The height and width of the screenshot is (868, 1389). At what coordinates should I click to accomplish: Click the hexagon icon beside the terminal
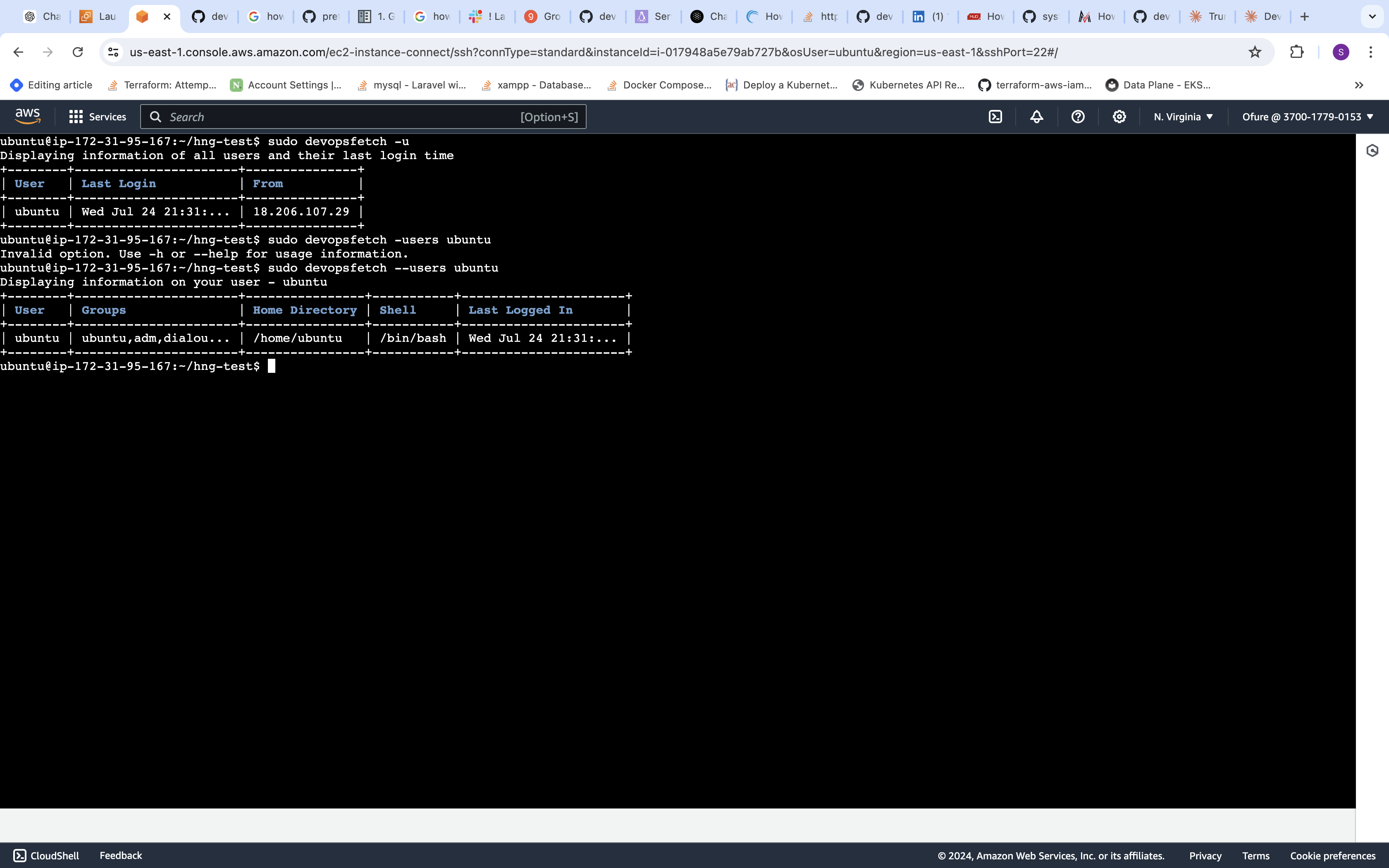(1372, 151)
